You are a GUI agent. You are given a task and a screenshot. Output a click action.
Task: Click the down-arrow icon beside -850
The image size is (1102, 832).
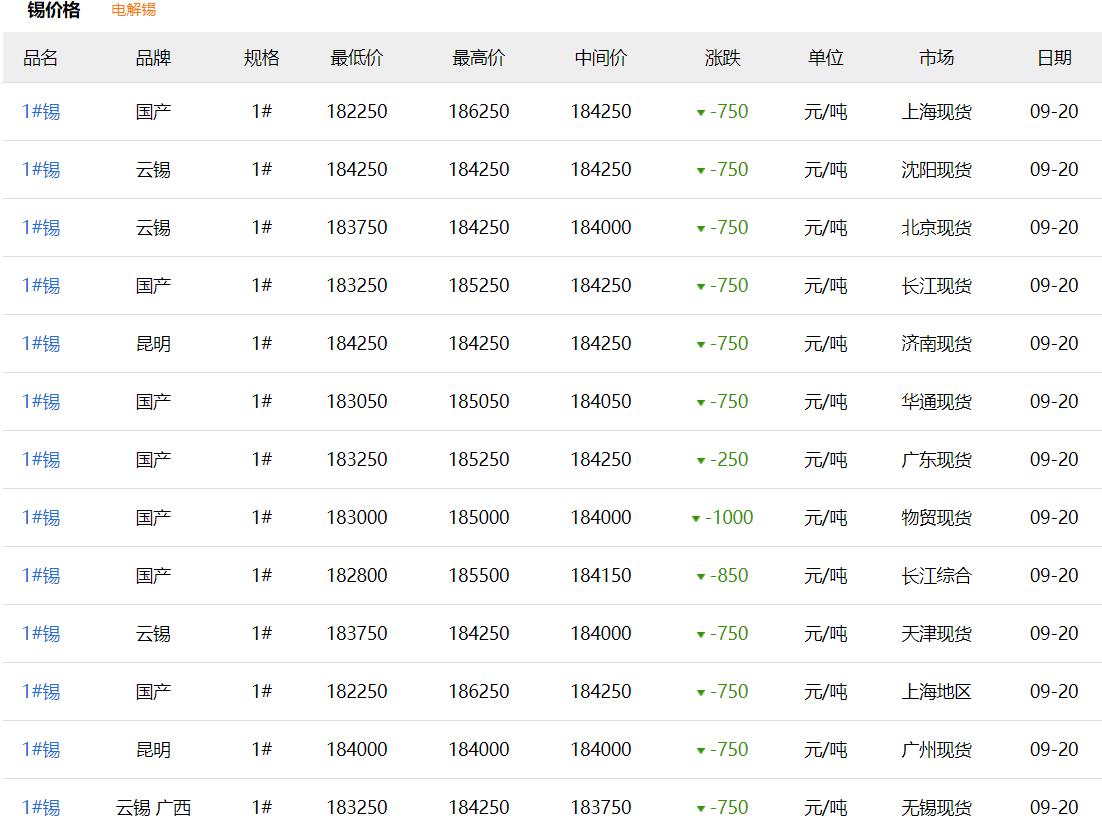click(701, 577)
